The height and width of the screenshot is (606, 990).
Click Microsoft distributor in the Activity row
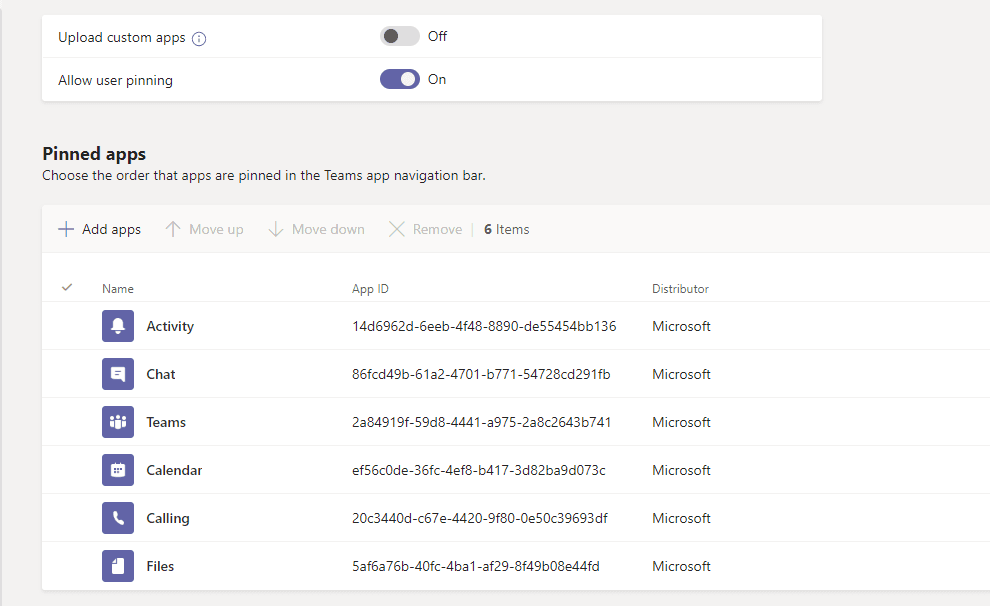681,326
